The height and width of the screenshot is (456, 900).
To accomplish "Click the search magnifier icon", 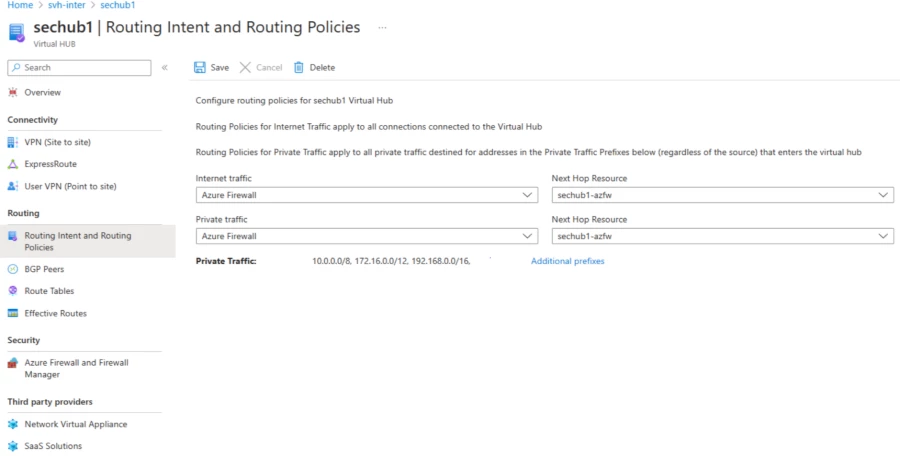I will [x=16, y=67].
